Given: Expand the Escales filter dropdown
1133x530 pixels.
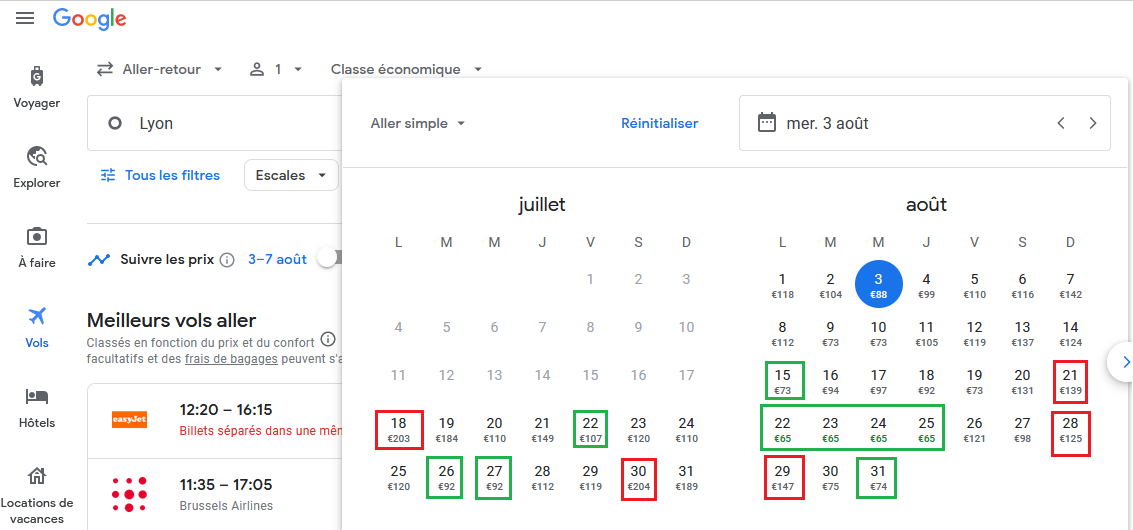Looking at the screenshot, I should click(290, 175).
